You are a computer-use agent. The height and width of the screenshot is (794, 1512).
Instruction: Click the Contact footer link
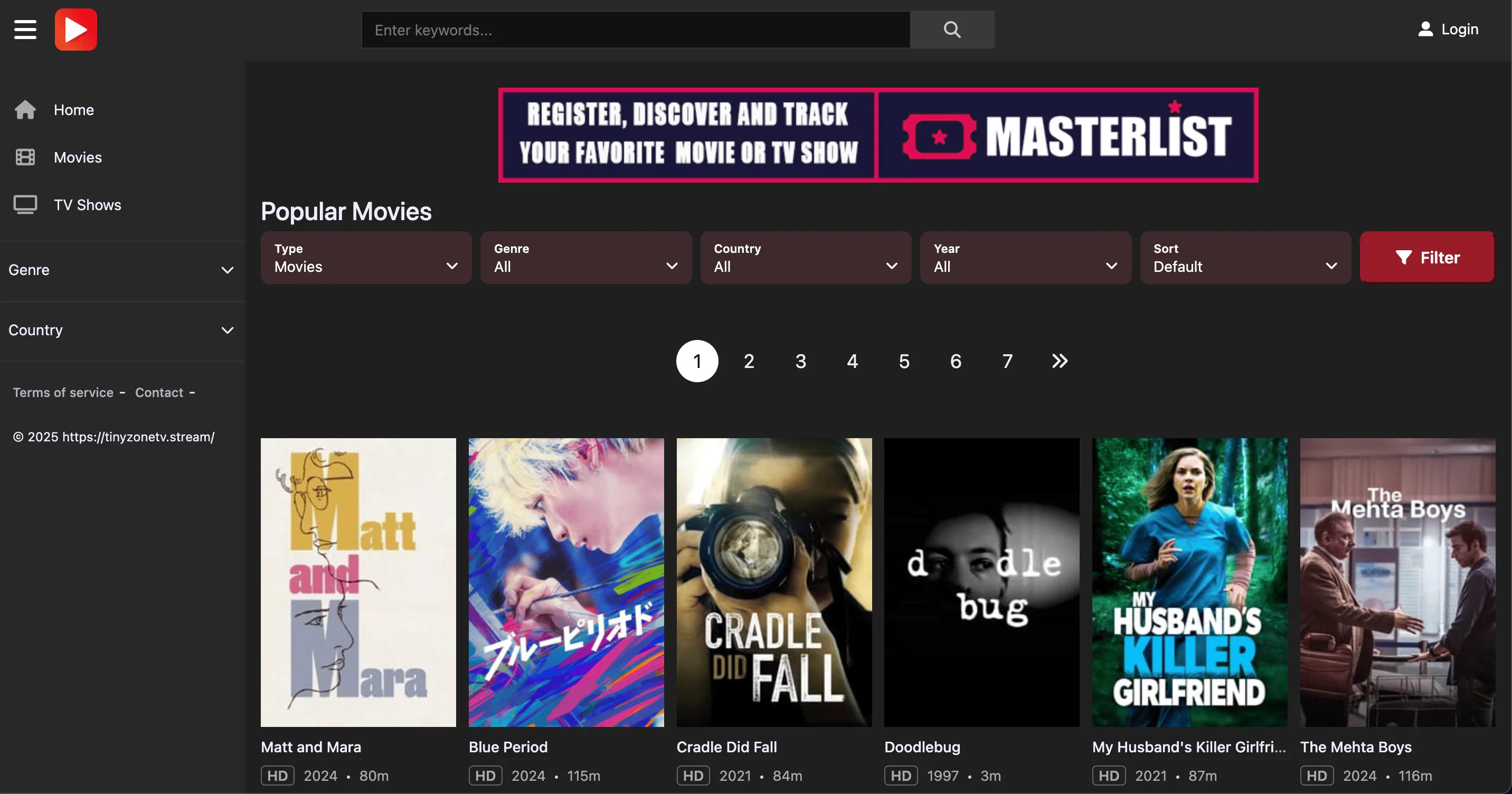click(x=159, y=393)
